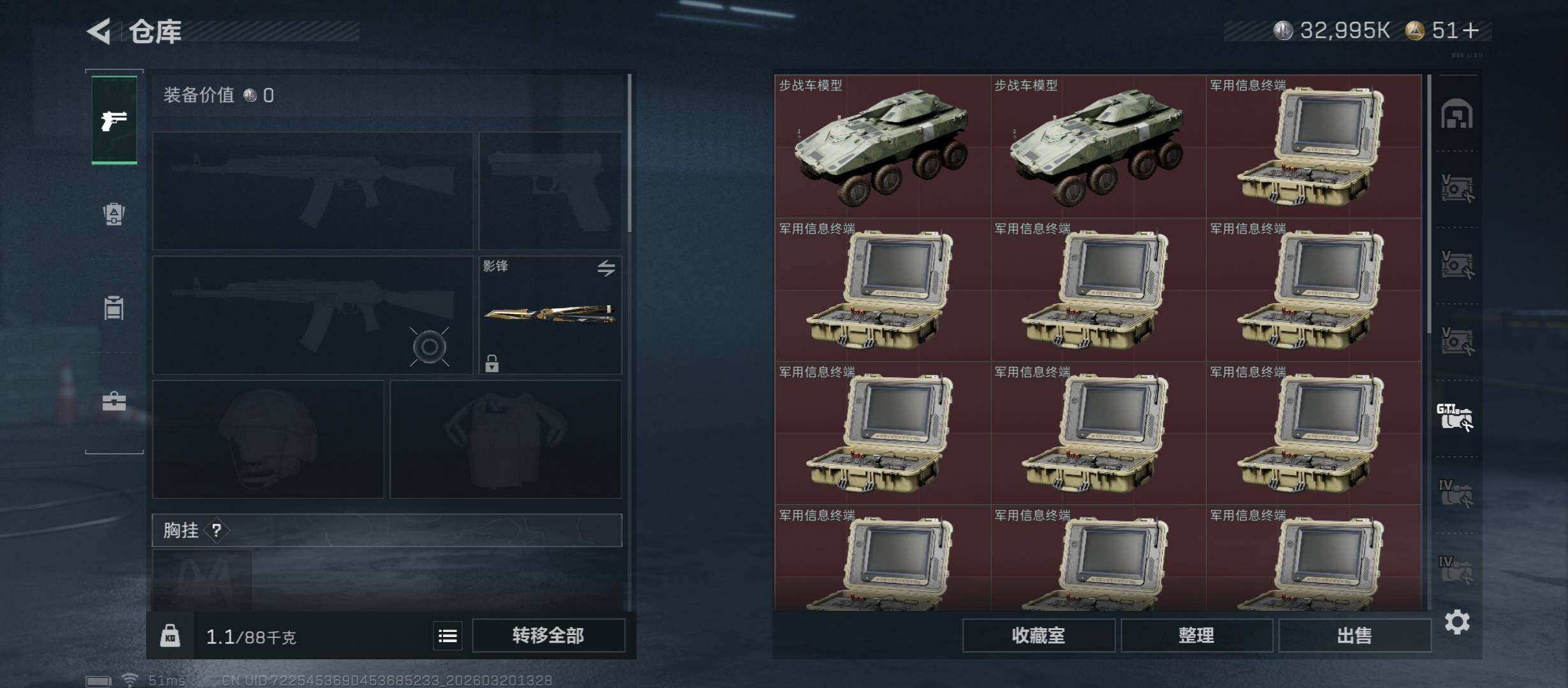The height and width of the screenshot is (688, 1568).
Task: Toggle the list view icon beside 转移全部
Action: pos(447,636)
